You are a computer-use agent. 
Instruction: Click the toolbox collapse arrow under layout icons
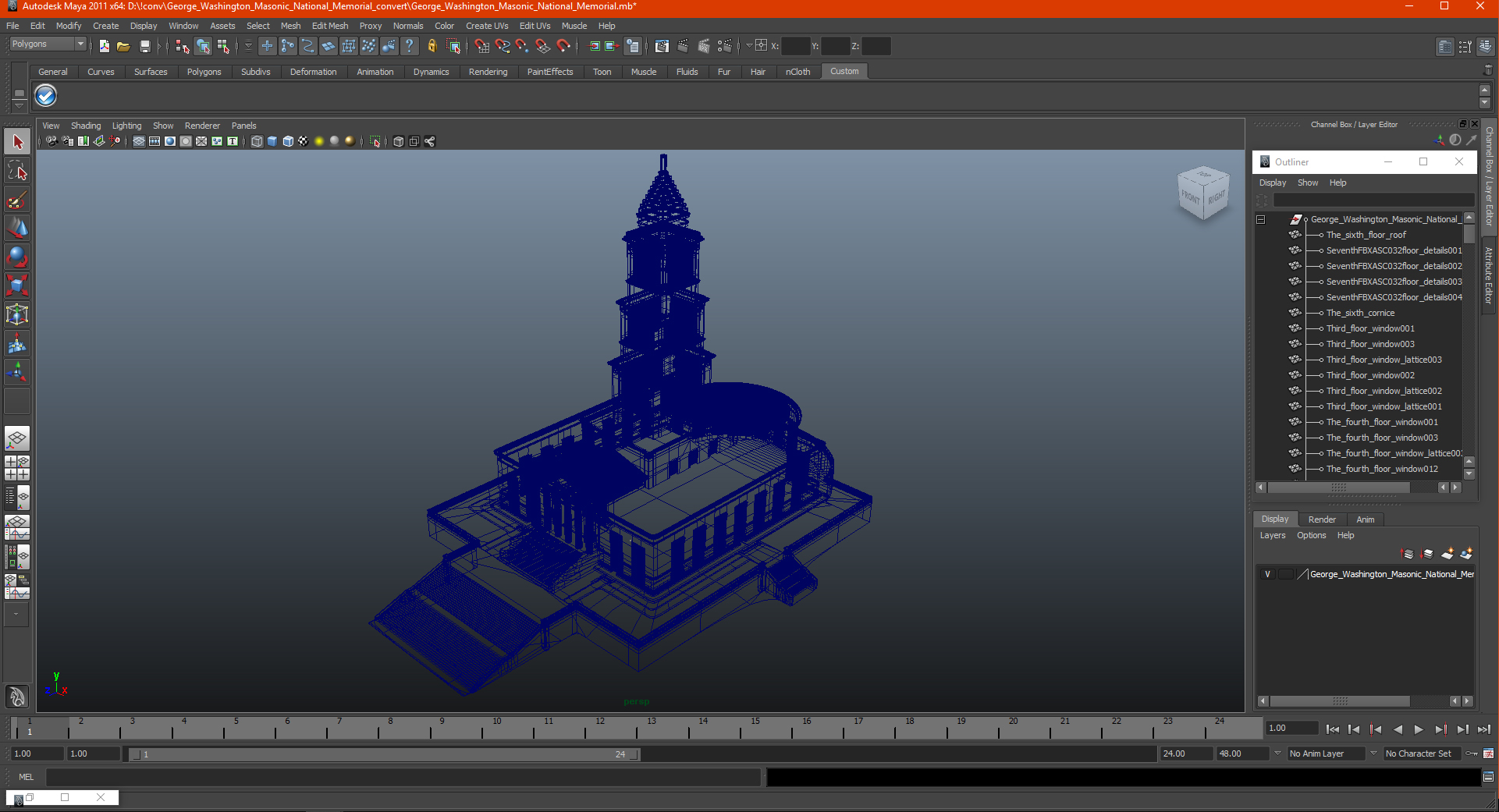click(16, 615)
